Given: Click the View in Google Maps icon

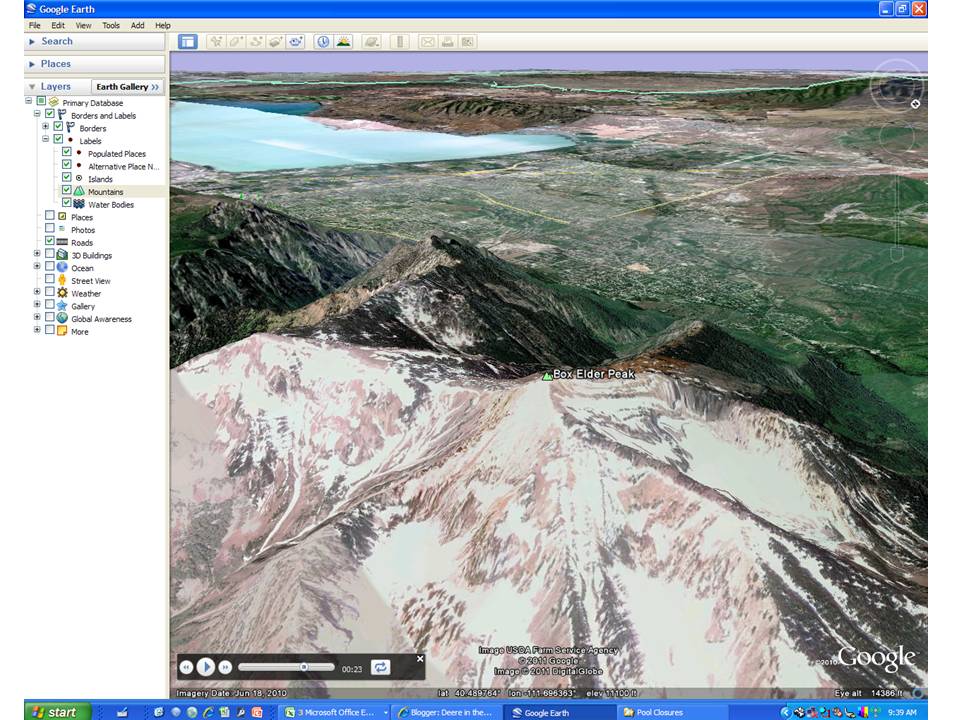Looking at the screenshot, I should 468,42.
